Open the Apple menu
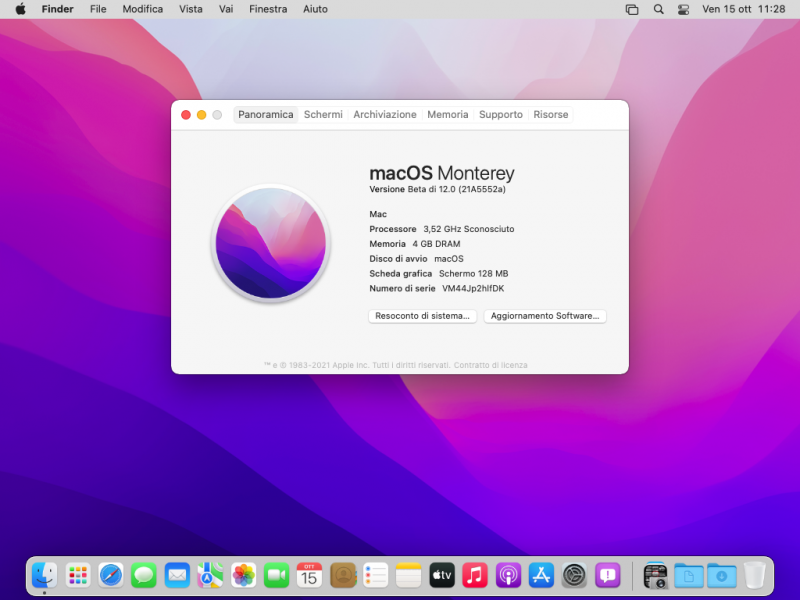The image size is (800, 600). (x=19, y=9)
